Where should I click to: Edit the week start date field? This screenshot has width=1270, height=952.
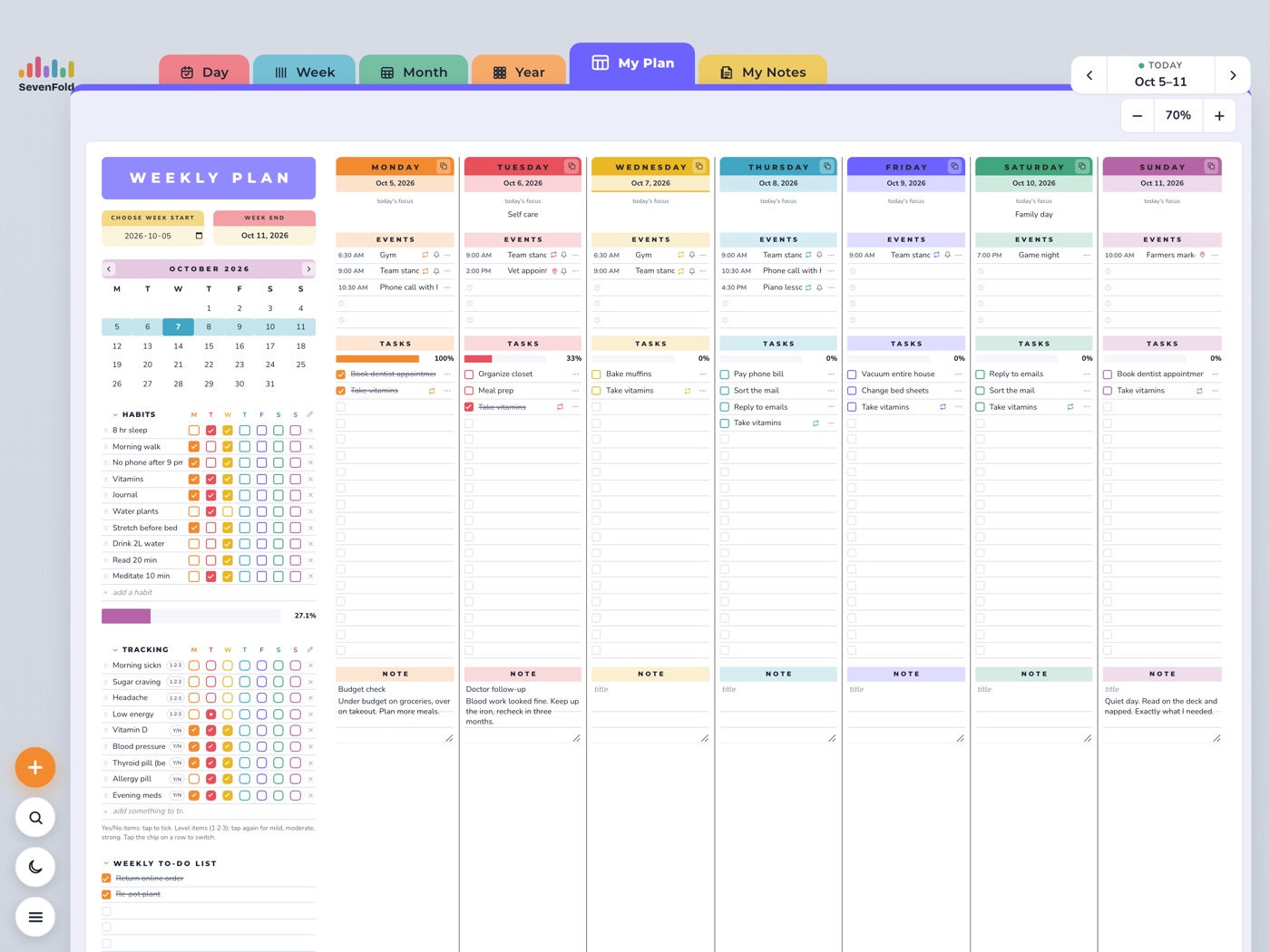tap(154, 236)
